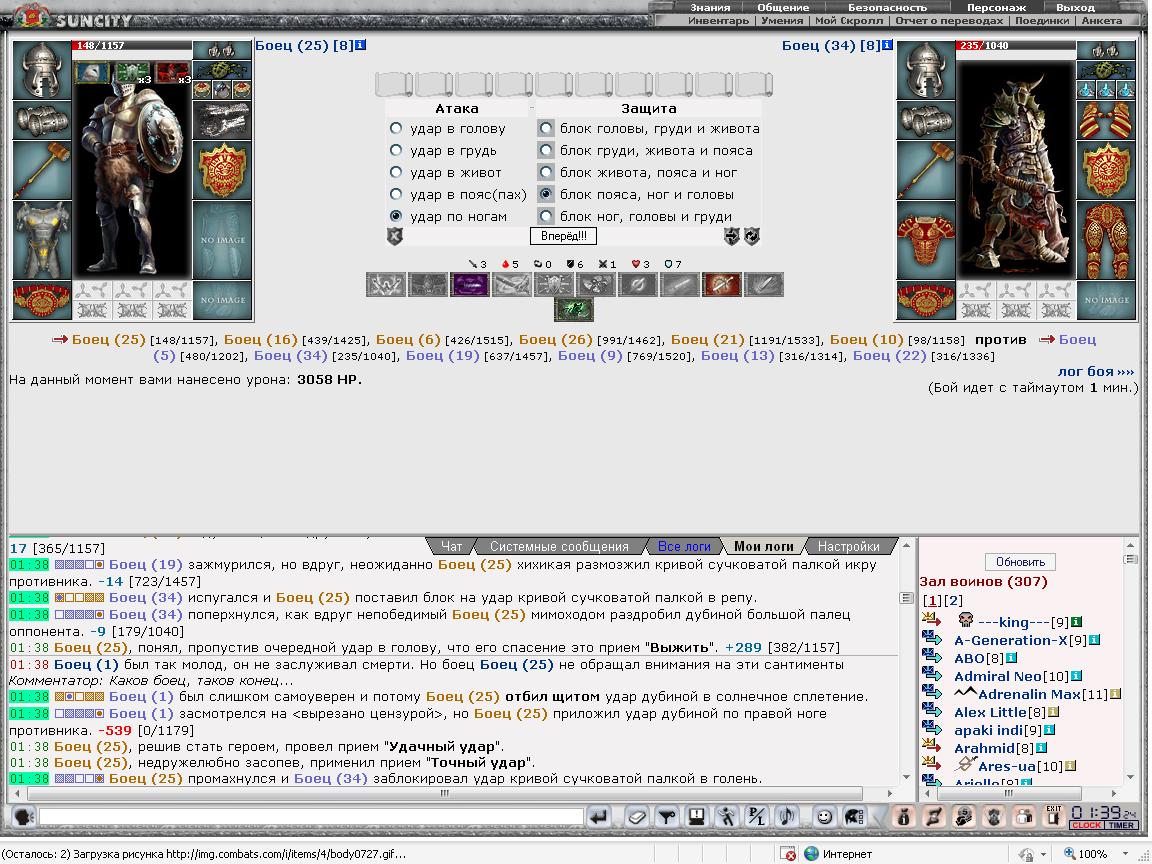The image size is (1152, 864).
Task: Click the skull icon beside ---king---
Action: [x=965, y=621]
